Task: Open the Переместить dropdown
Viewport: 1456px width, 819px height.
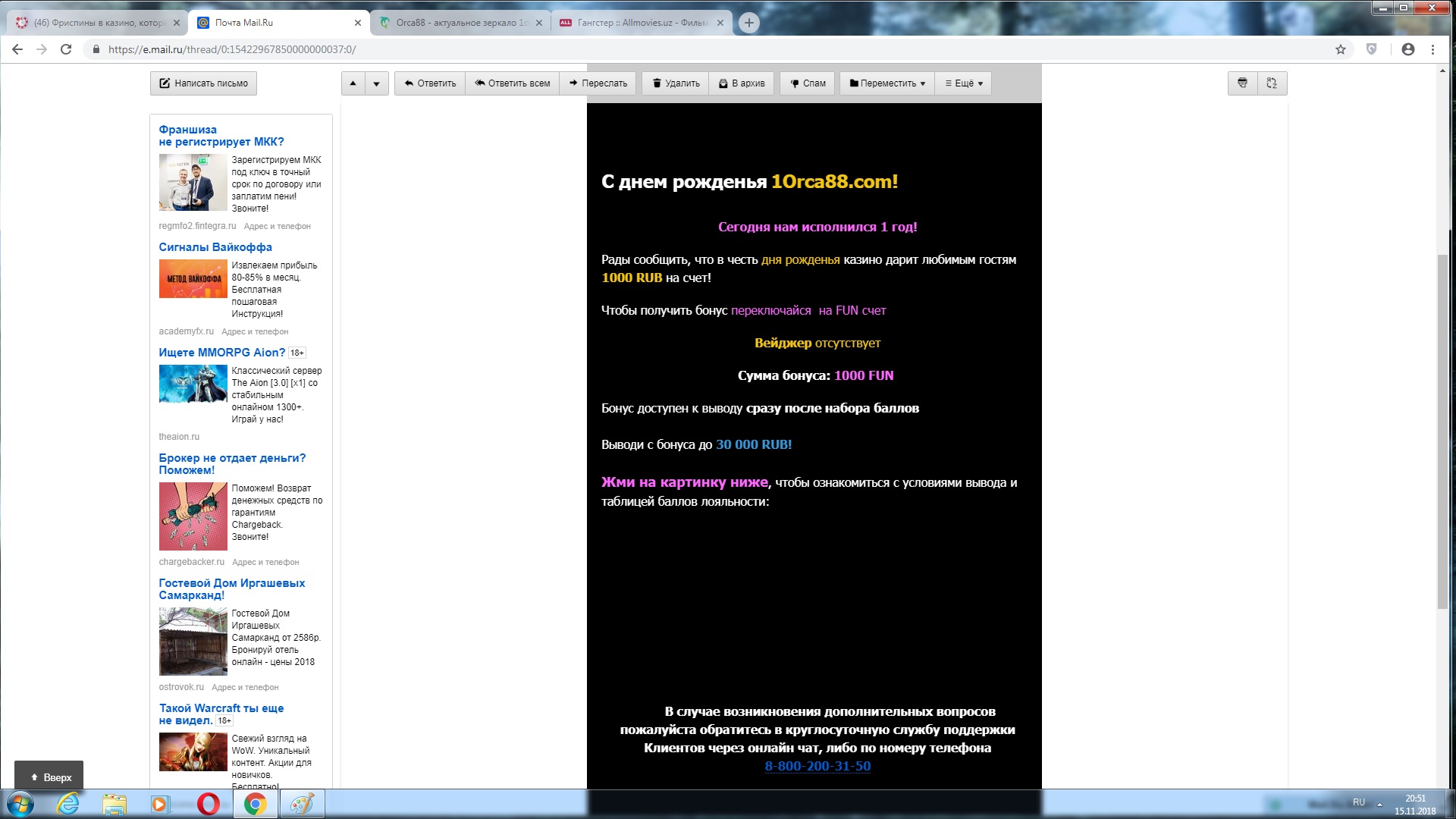Action: 886,83
